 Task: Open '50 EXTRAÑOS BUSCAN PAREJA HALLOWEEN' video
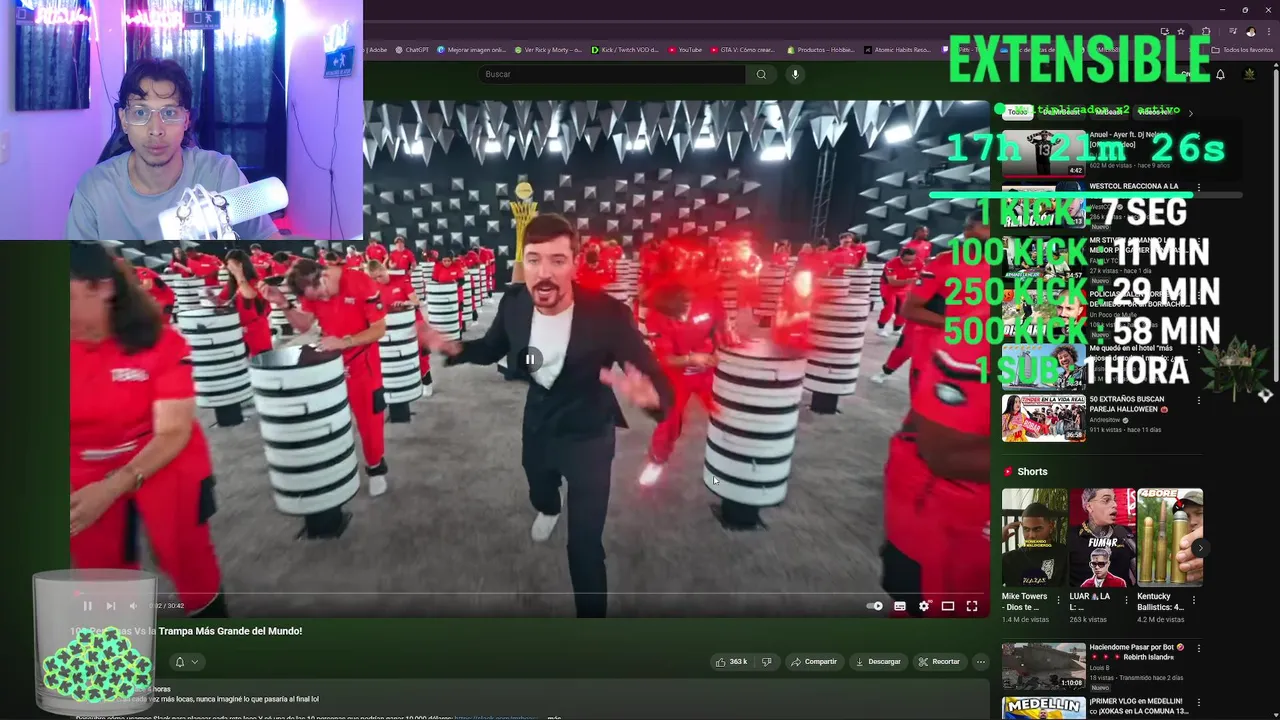point(1044,418)
